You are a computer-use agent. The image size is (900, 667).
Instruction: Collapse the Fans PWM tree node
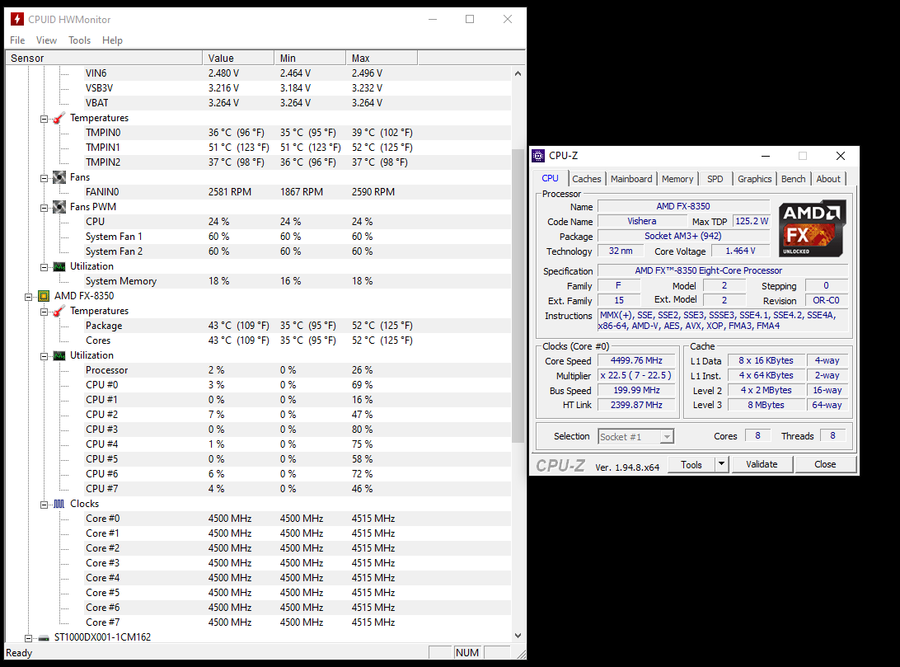(44, 208)
